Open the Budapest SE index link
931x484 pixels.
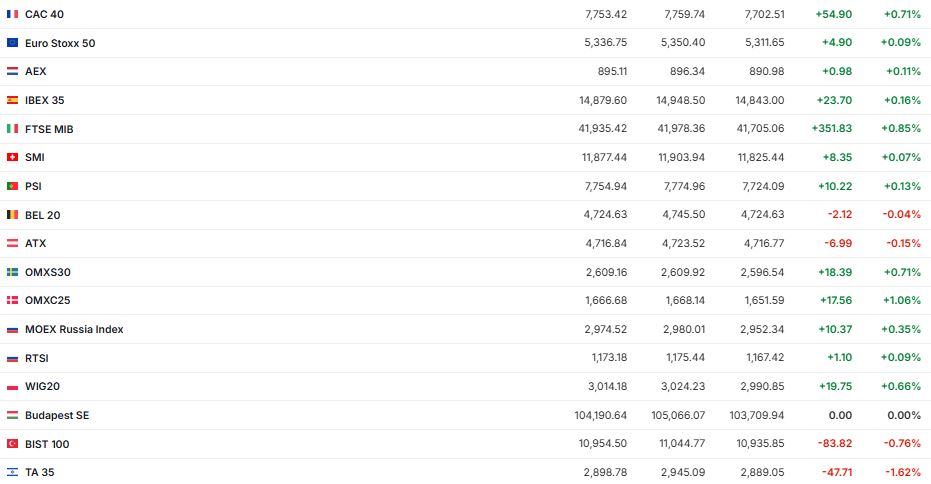pyautogui.click(x=57, y=415)
